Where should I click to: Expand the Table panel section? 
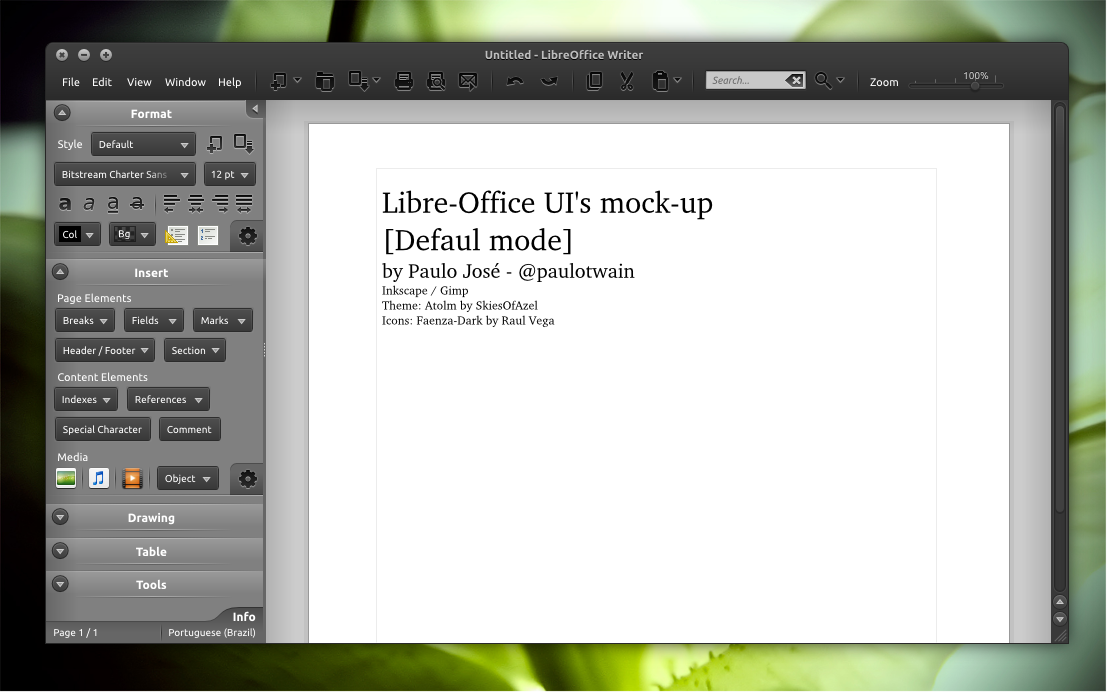61,551
